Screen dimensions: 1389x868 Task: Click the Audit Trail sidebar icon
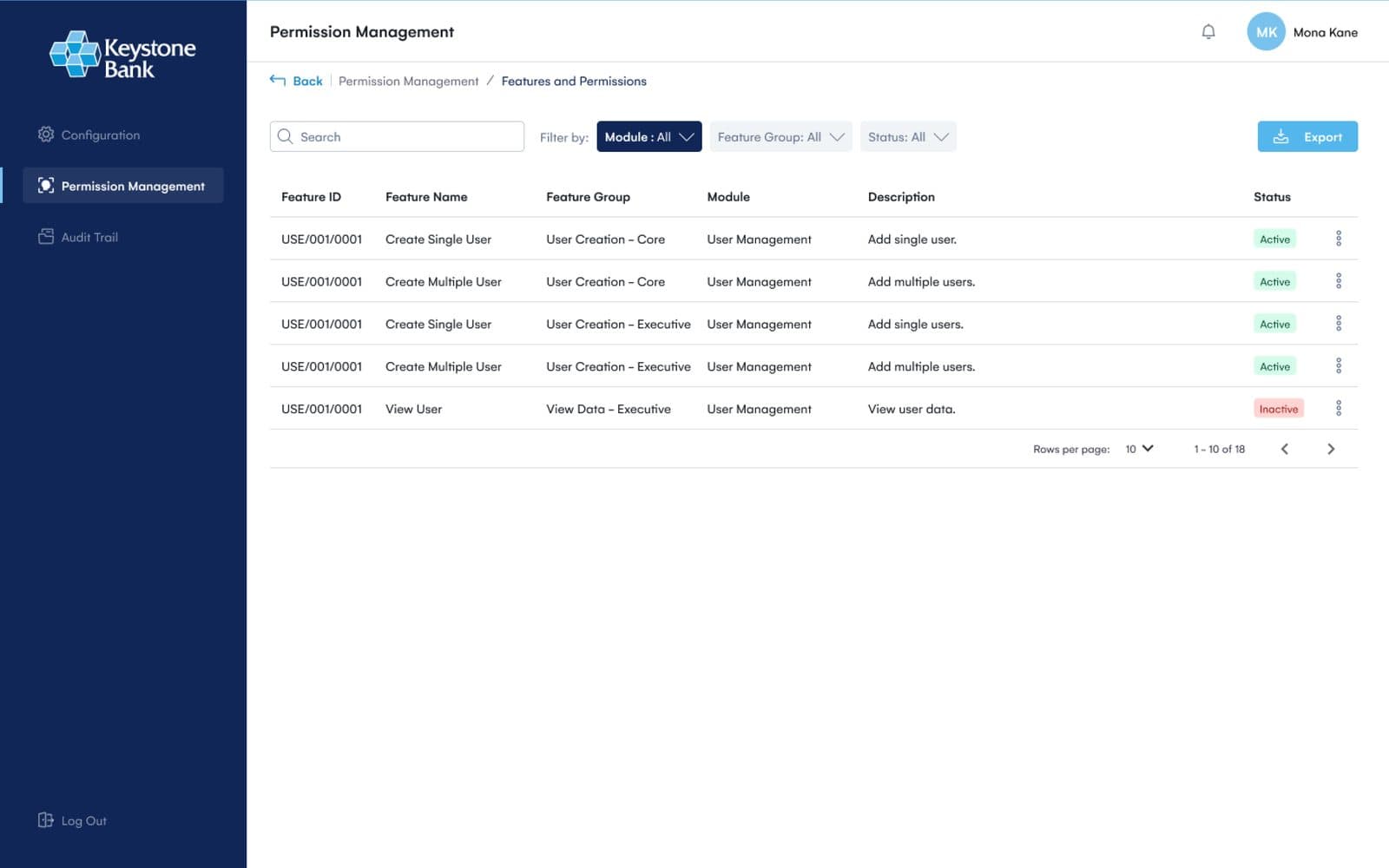(x=46, y=237)
